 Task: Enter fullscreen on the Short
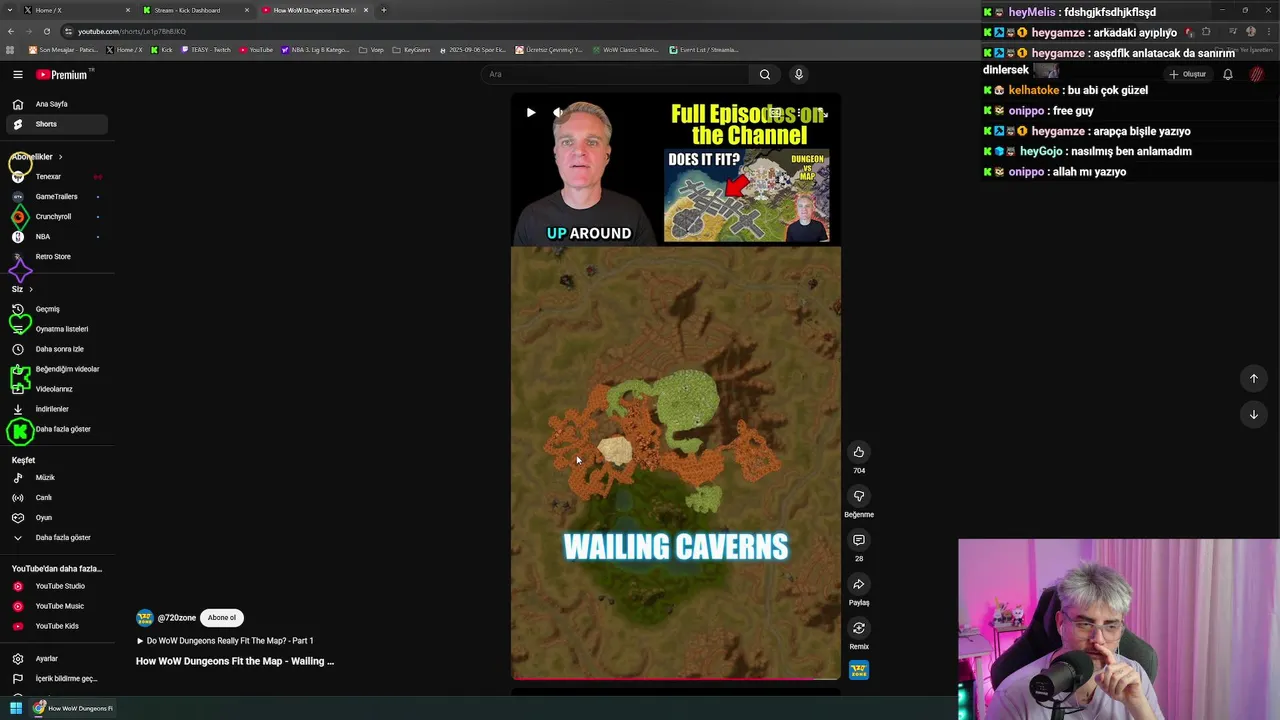[822, 113]
